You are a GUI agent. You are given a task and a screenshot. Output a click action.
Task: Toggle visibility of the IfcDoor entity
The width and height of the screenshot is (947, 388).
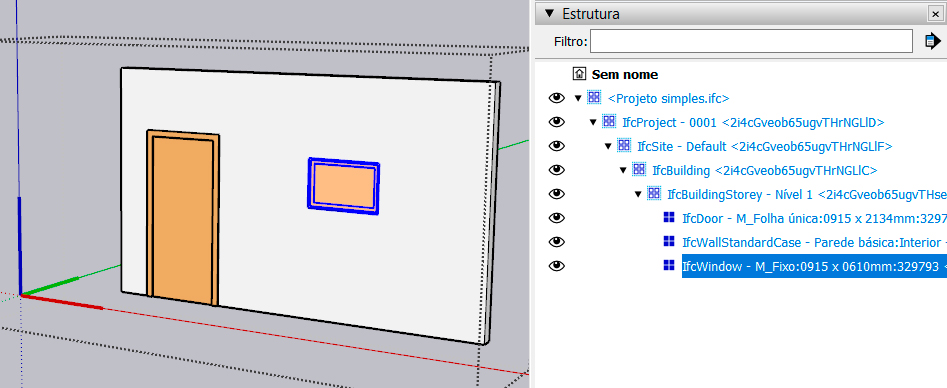[556, 218]
